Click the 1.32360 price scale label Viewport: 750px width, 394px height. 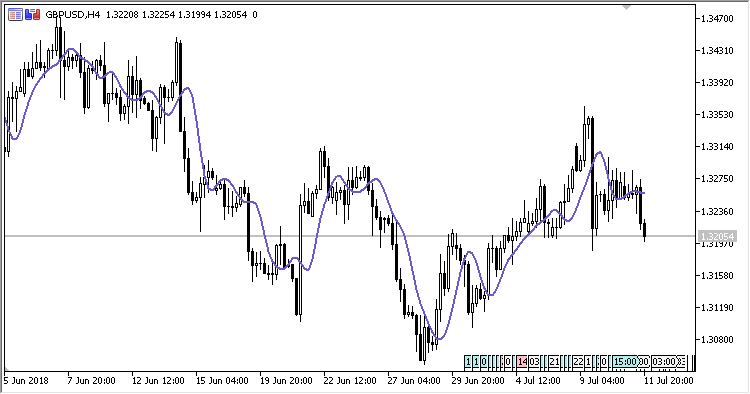[717, 211]
